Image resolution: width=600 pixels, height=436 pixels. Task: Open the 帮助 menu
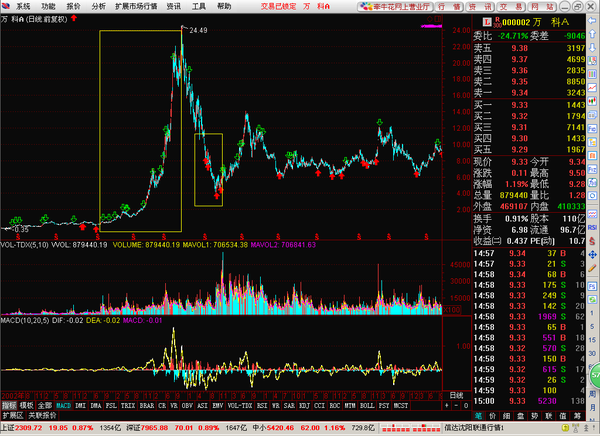[x=224, y=6]
